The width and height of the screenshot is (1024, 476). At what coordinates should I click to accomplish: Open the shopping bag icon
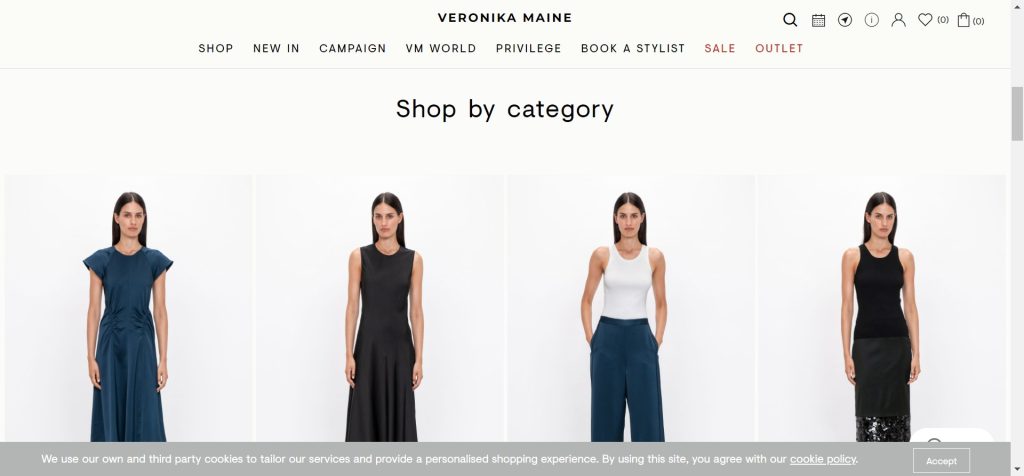click(963, 20)
